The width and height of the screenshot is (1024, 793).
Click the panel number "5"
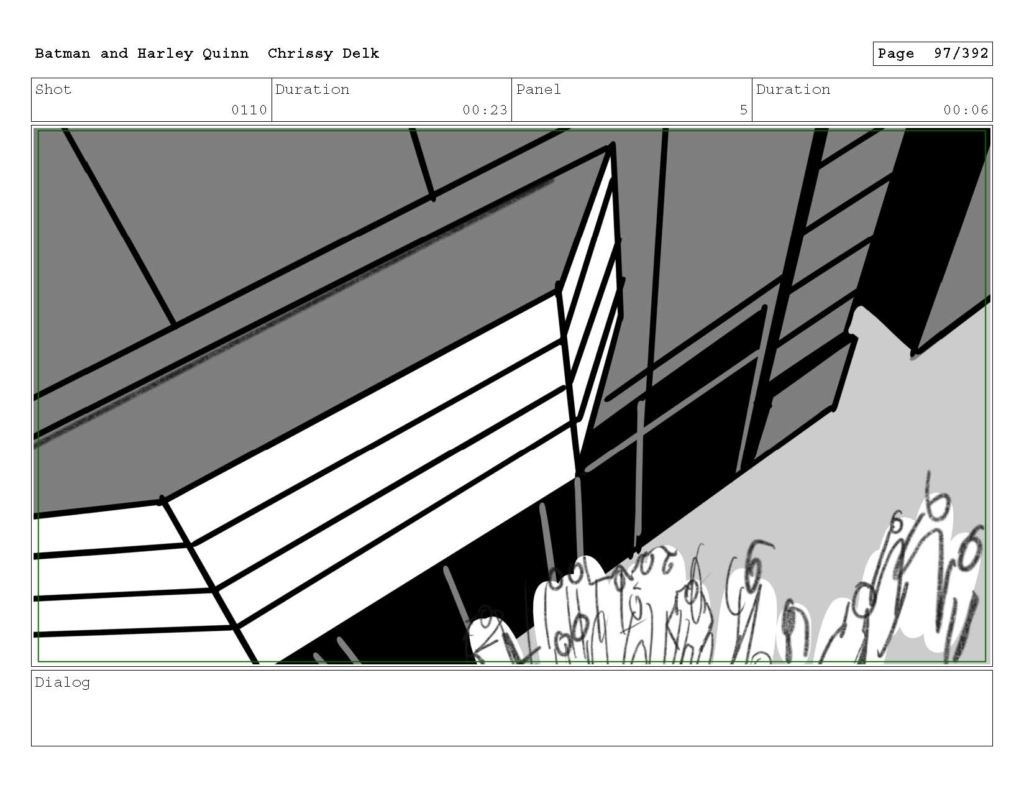(x=743, y=110)
